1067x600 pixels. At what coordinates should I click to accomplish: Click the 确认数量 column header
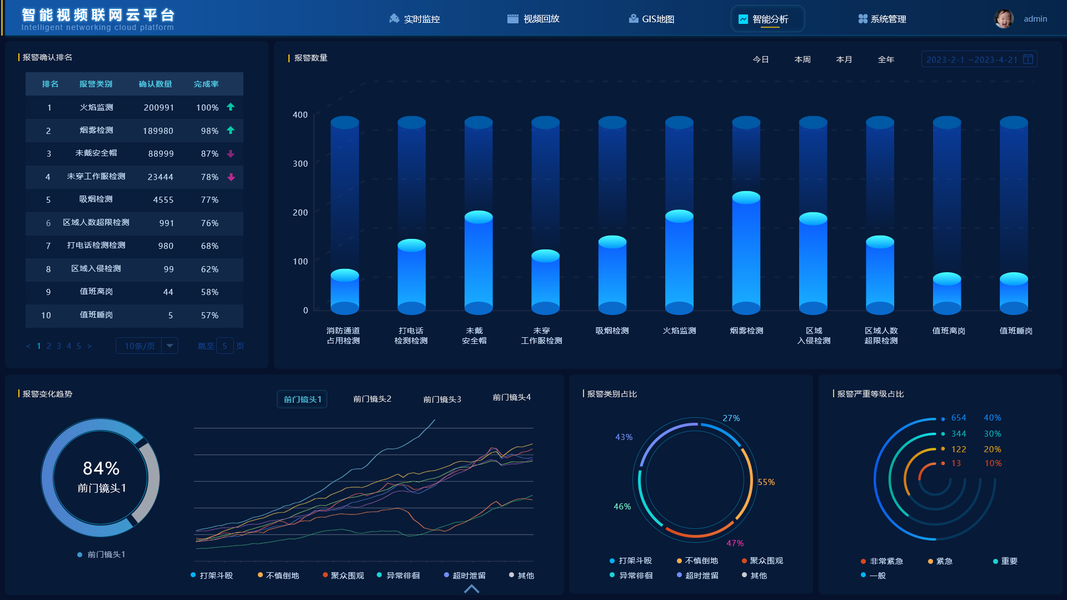click(155, 84)
